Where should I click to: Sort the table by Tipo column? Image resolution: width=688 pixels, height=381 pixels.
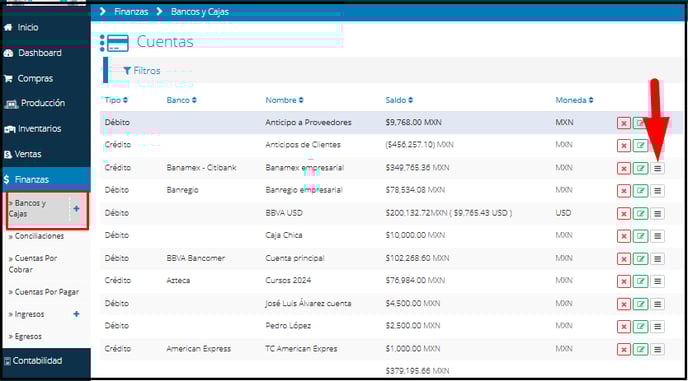[x=116, y=100]
